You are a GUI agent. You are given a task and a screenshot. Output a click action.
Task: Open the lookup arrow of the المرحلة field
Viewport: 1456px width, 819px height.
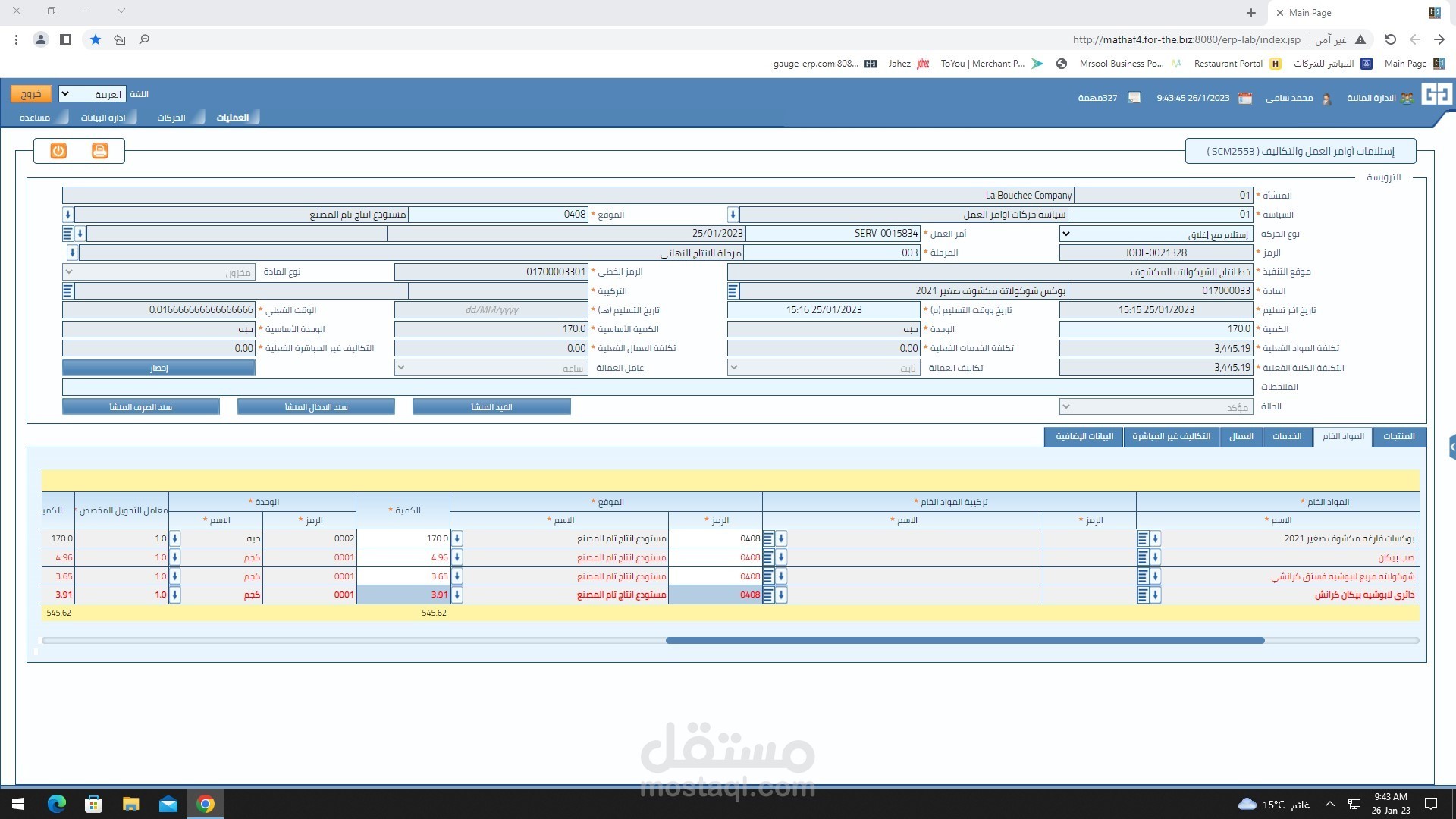pyautogui.click(x=72, y=253)
